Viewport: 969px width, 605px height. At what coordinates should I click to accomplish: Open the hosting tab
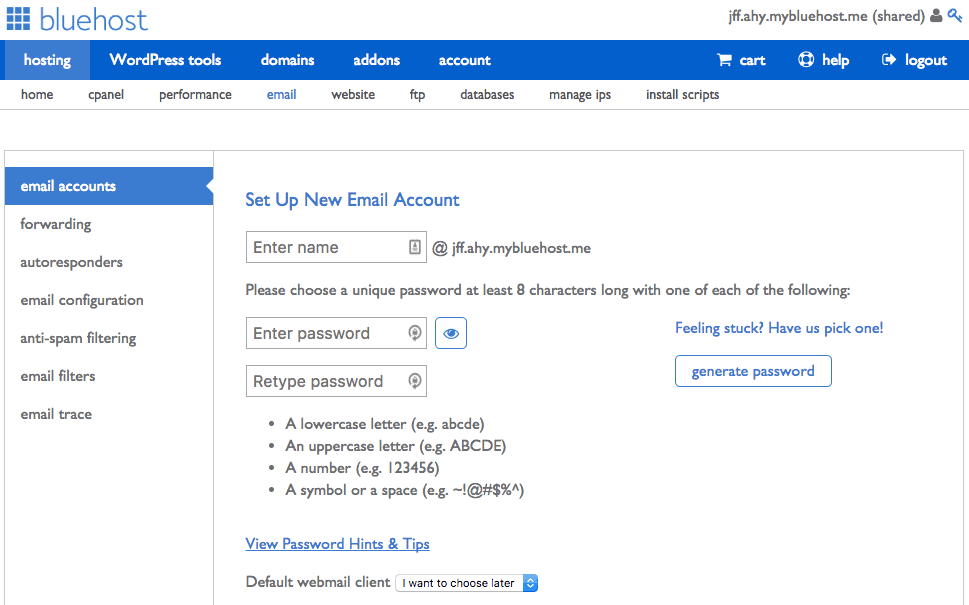(x=47, y=60)
